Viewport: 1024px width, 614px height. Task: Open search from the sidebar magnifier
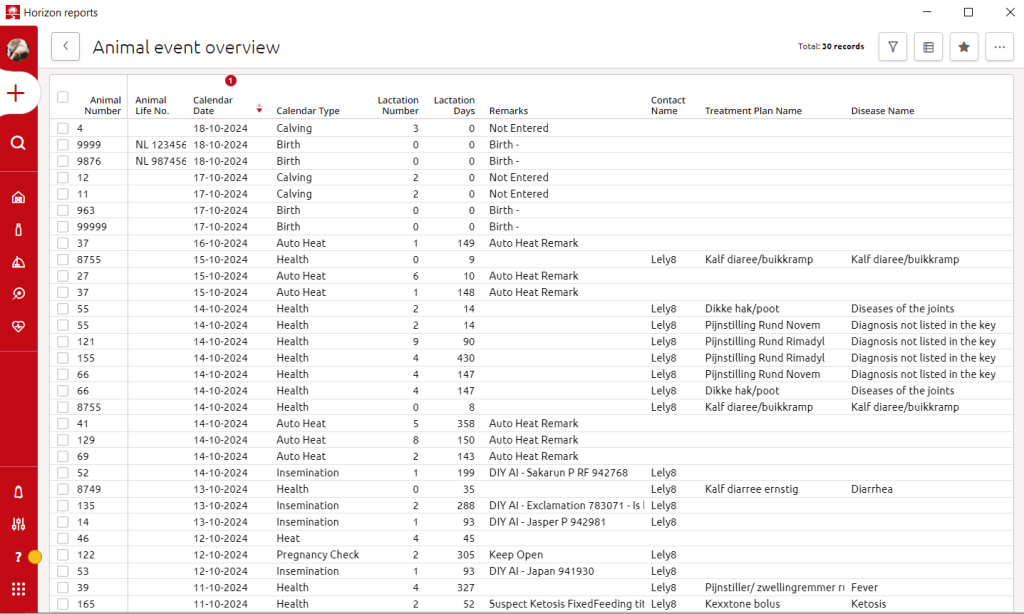[18, 142]
